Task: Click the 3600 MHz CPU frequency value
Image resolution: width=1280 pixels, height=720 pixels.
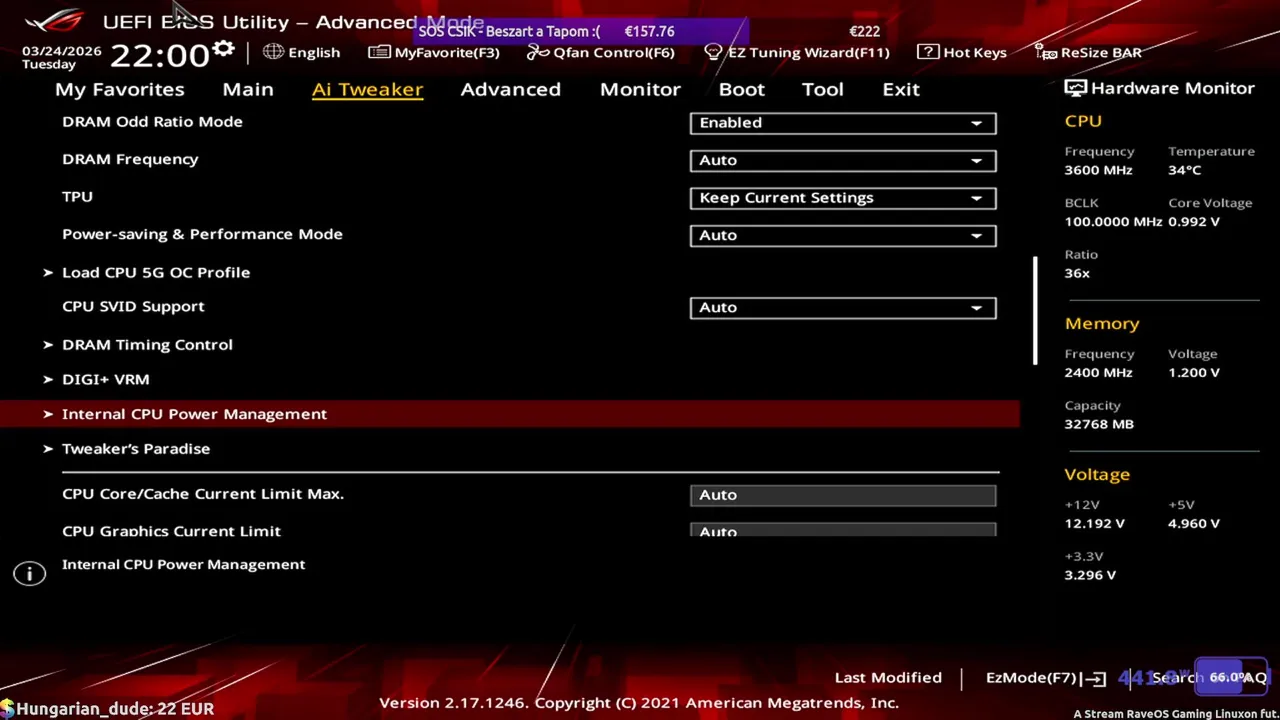Action: [x=1098, y=170]
